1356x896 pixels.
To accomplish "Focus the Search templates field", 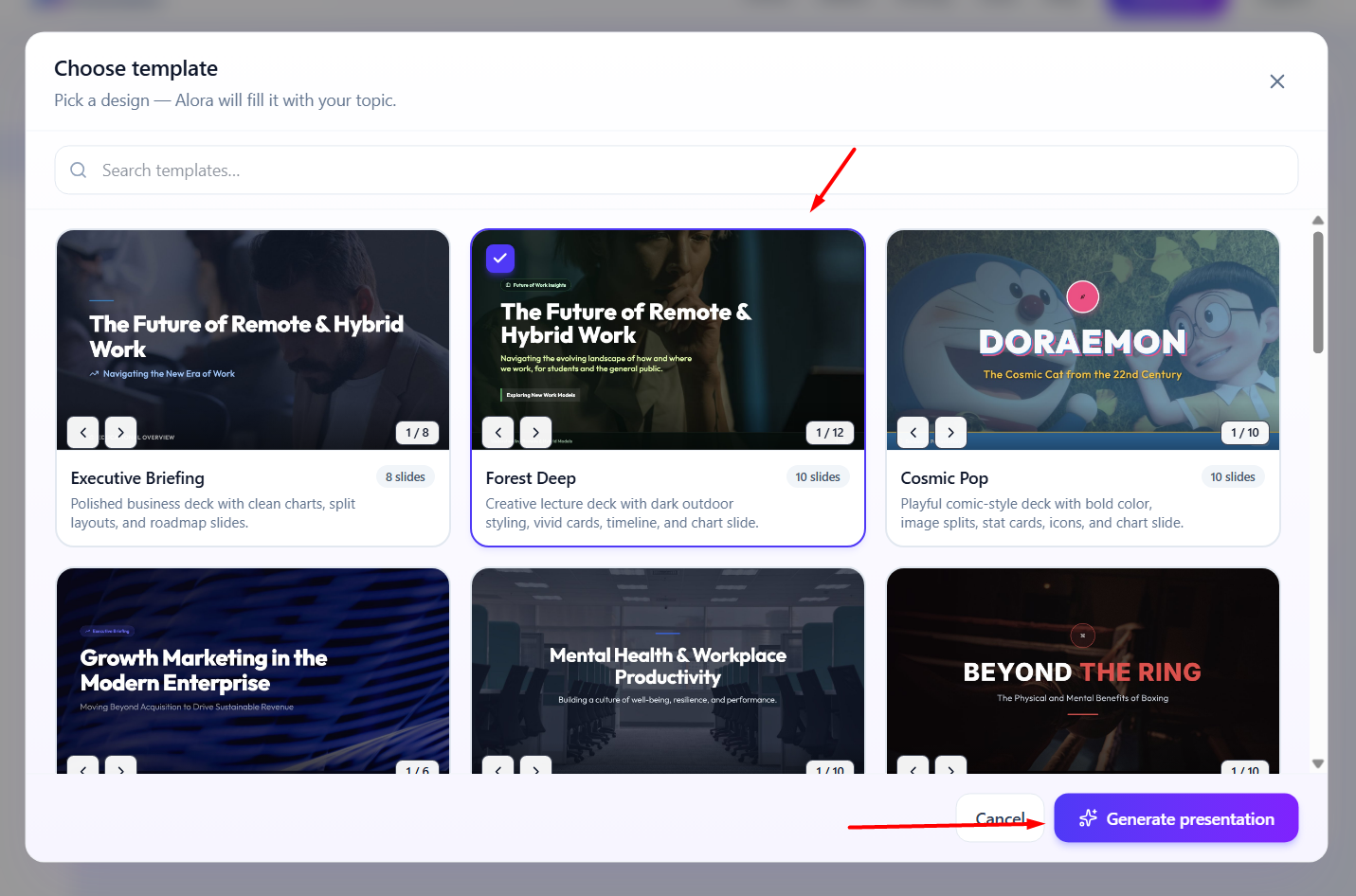I will click(x=677, y=170).
